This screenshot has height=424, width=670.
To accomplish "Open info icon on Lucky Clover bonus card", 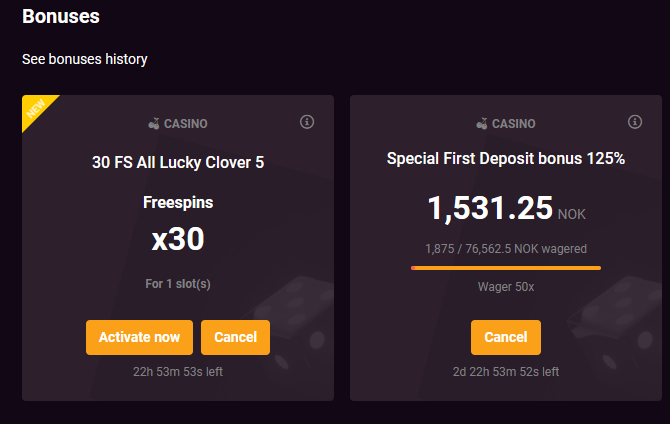I will (x=307, y=122).
